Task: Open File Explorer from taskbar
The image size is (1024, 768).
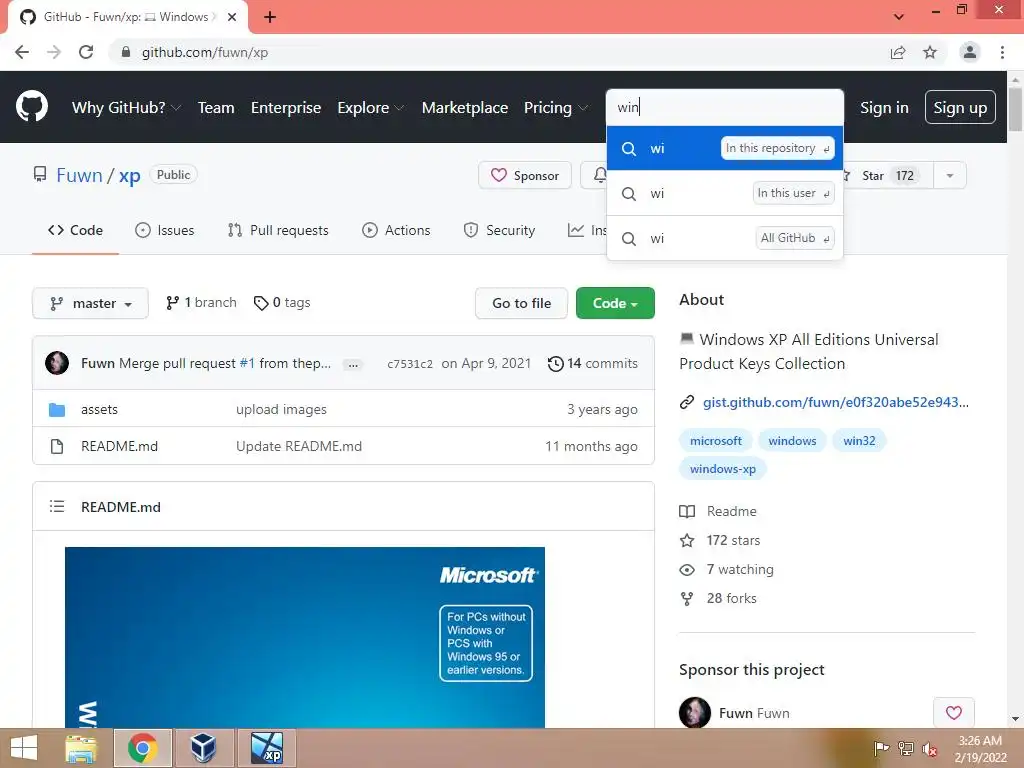Action: [80, 748]
